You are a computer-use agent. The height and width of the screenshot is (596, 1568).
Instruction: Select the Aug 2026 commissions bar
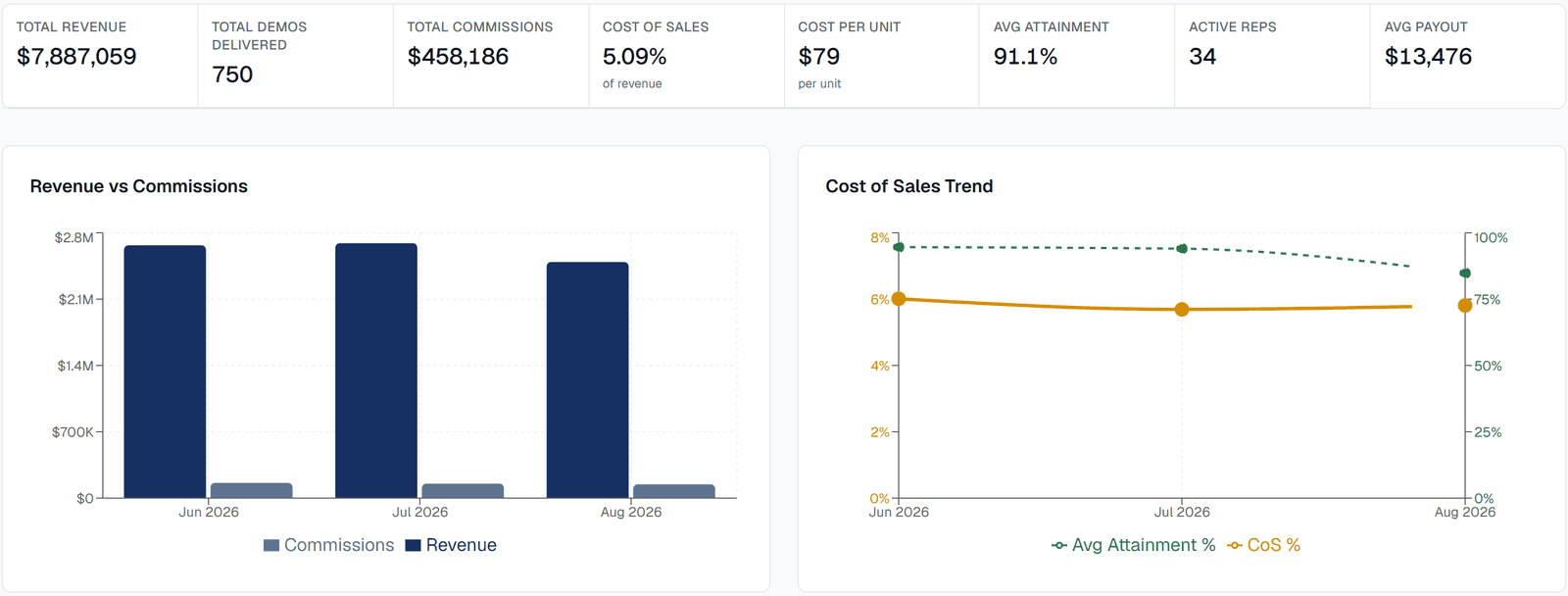(674, 491)
